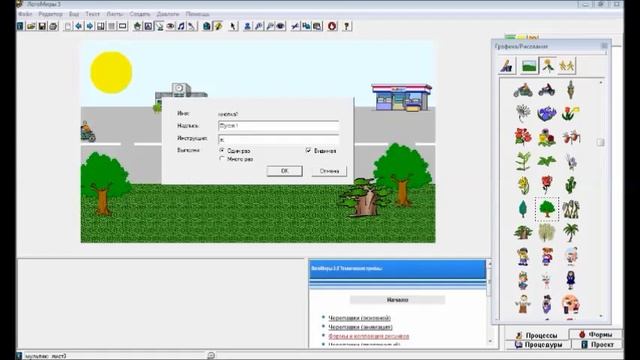Open project with the folder toolbar icon

(x=31, y=27)
